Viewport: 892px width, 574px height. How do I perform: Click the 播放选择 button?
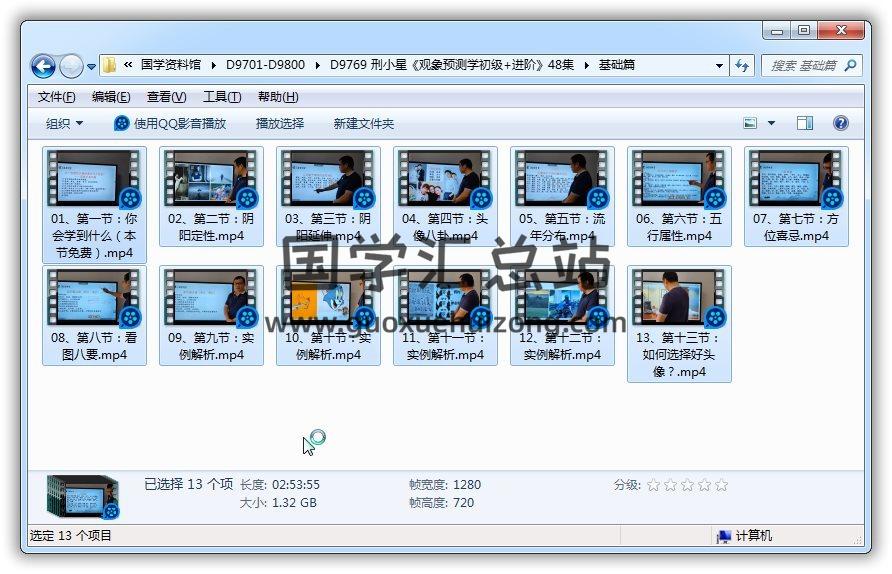pos(279,123)
